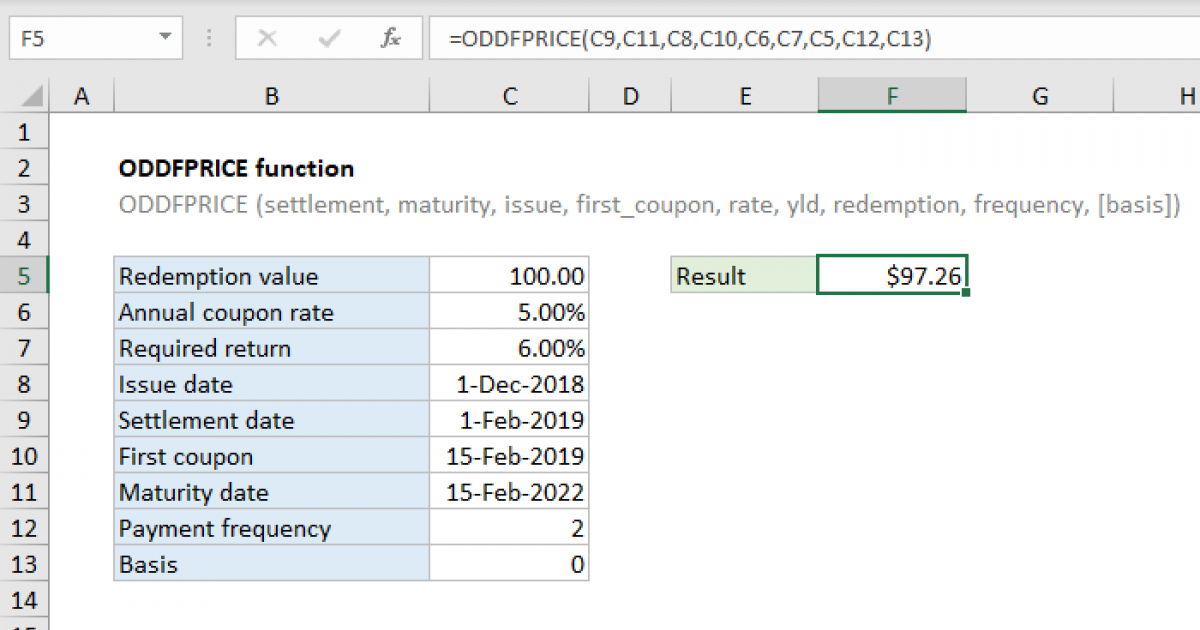Open the Name Box dropdown arrow
This screenshot has width=1200, height=630.
click(165, 39)
